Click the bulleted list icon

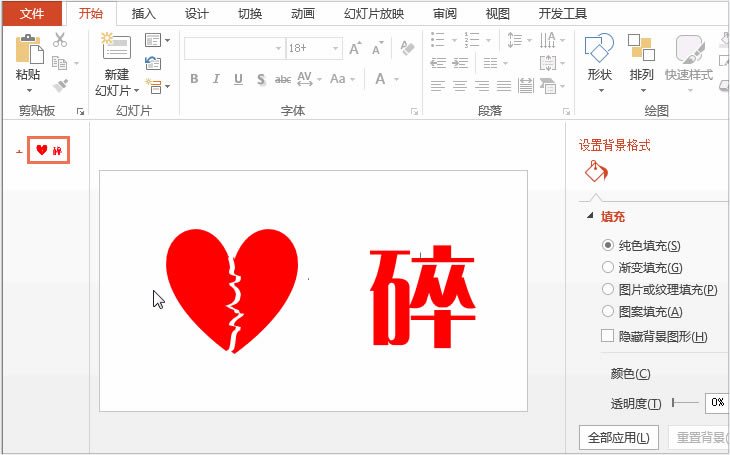coord(438,40)
